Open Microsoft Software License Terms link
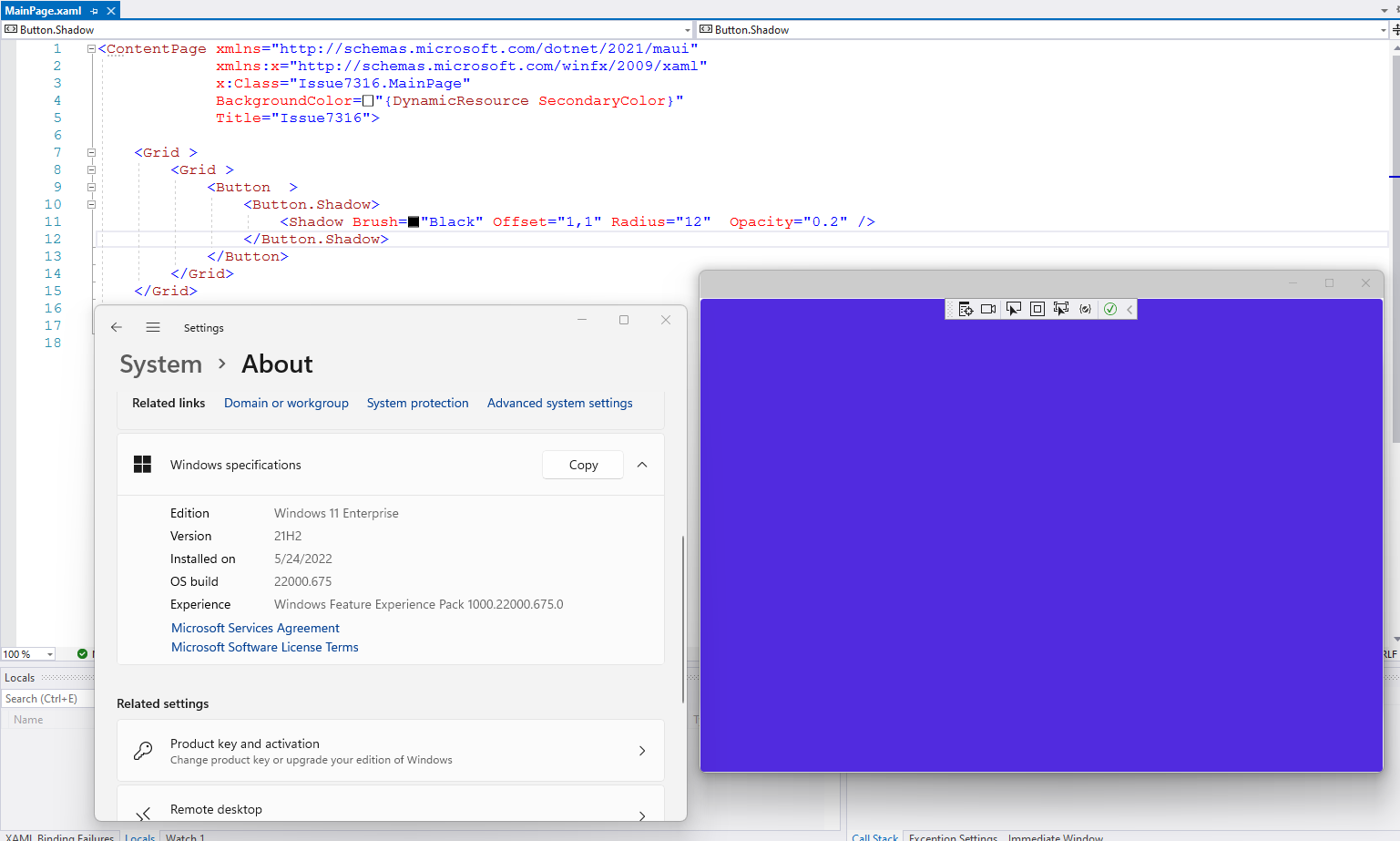1400x841 pixels. (264, 647)
